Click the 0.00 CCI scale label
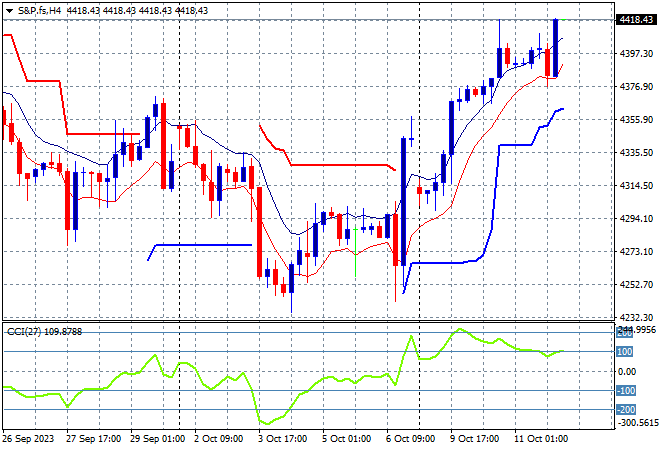Screen dimensions: 660x450 point(627,371)
